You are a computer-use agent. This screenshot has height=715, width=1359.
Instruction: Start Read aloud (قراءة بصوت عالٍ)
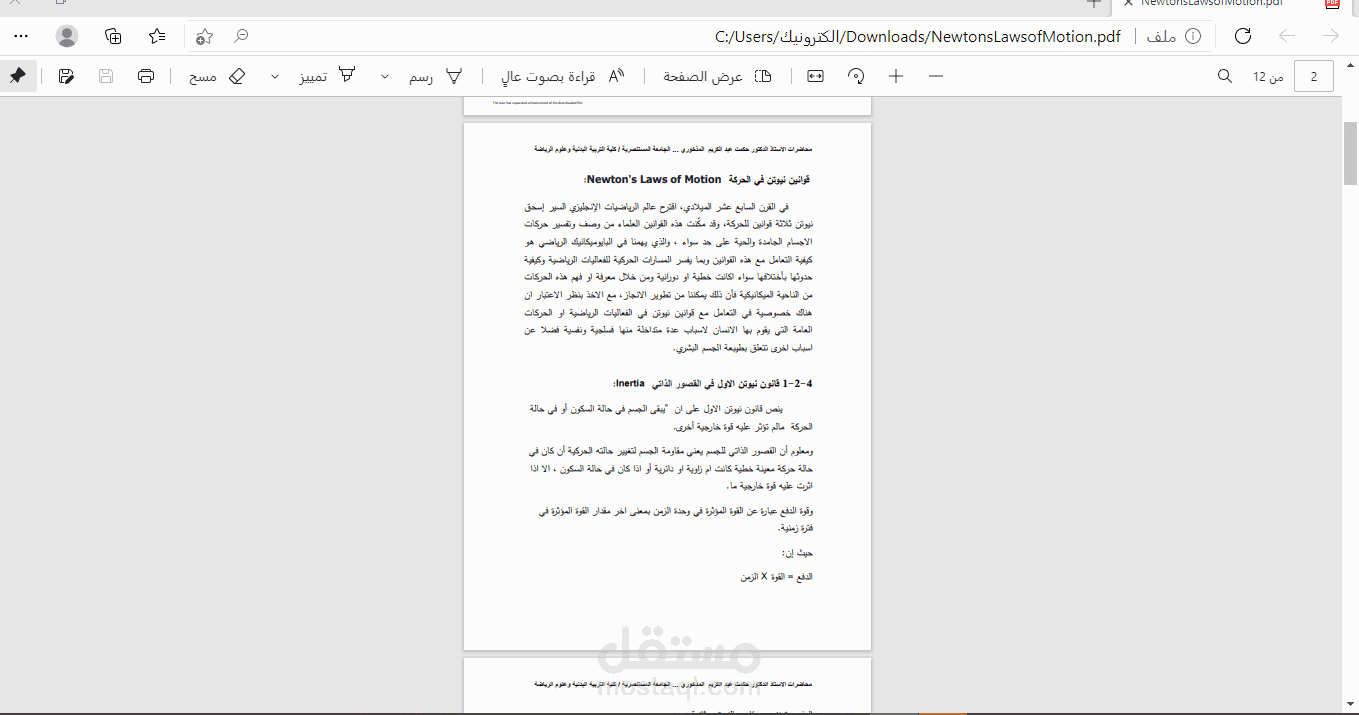click(x=562, y=76)
